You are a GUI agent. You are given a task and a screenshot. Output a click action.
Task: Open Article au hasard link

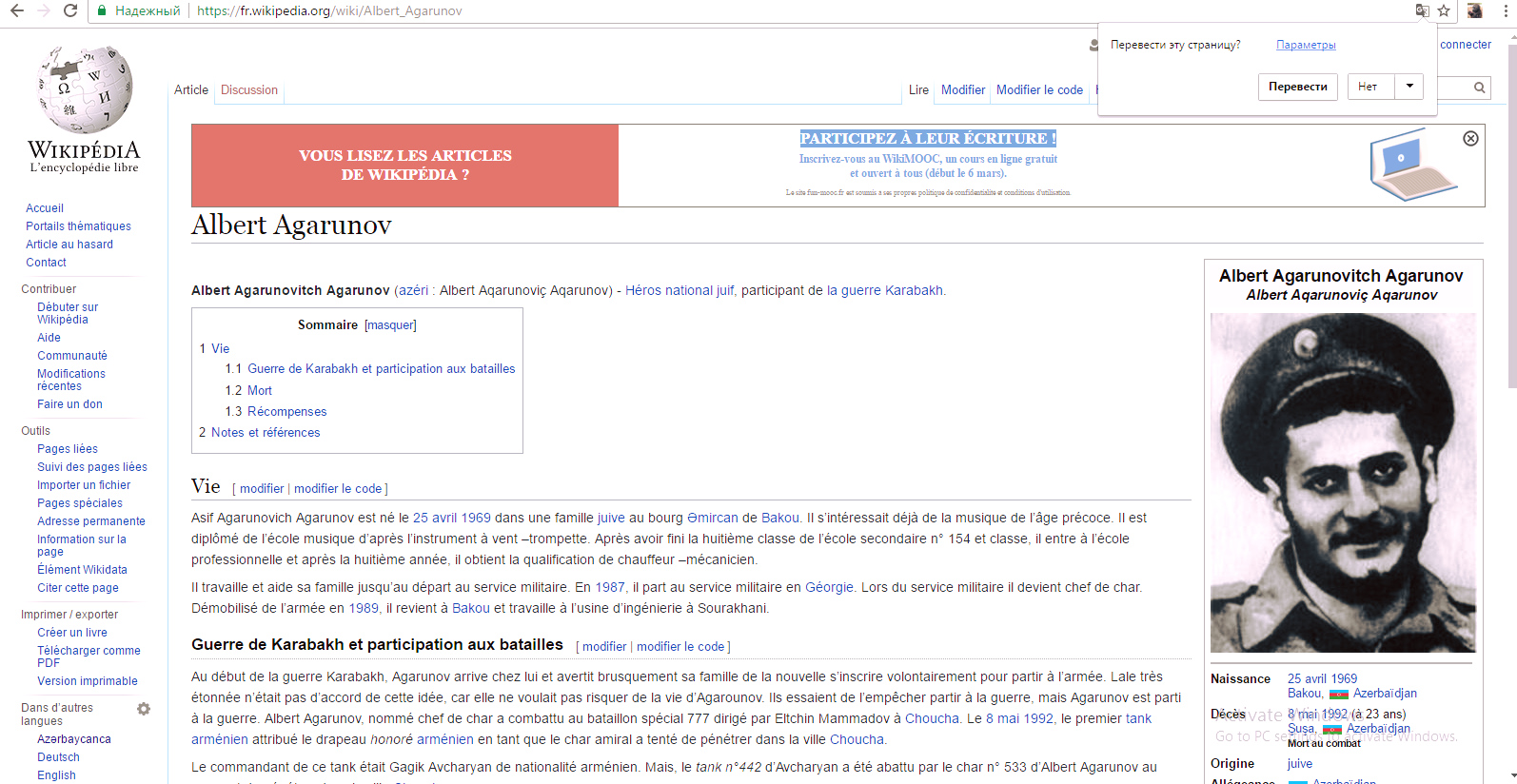coord(69,245)
